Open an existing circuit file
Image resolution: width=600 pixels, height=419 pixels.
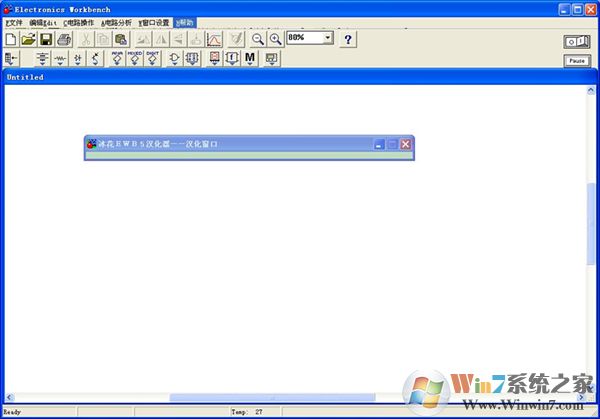(x=29, y=39)
